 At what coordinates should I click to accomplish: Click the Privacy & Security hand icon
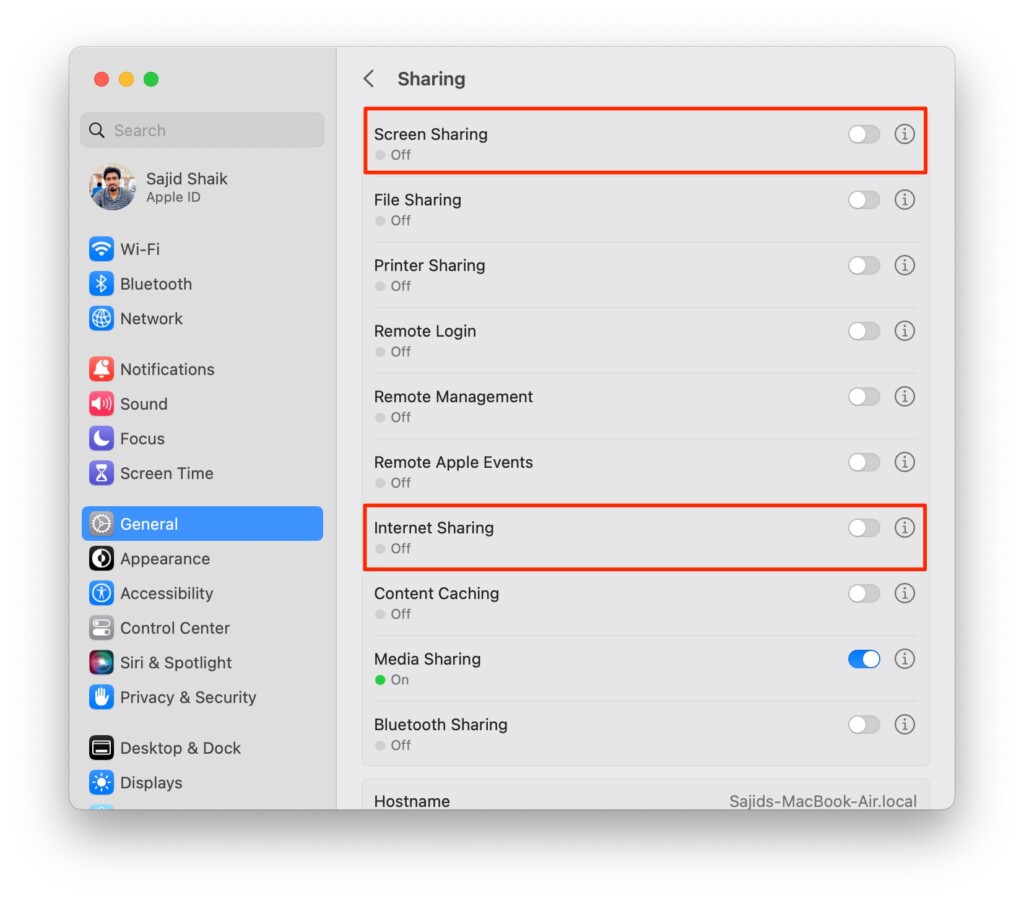101,697
